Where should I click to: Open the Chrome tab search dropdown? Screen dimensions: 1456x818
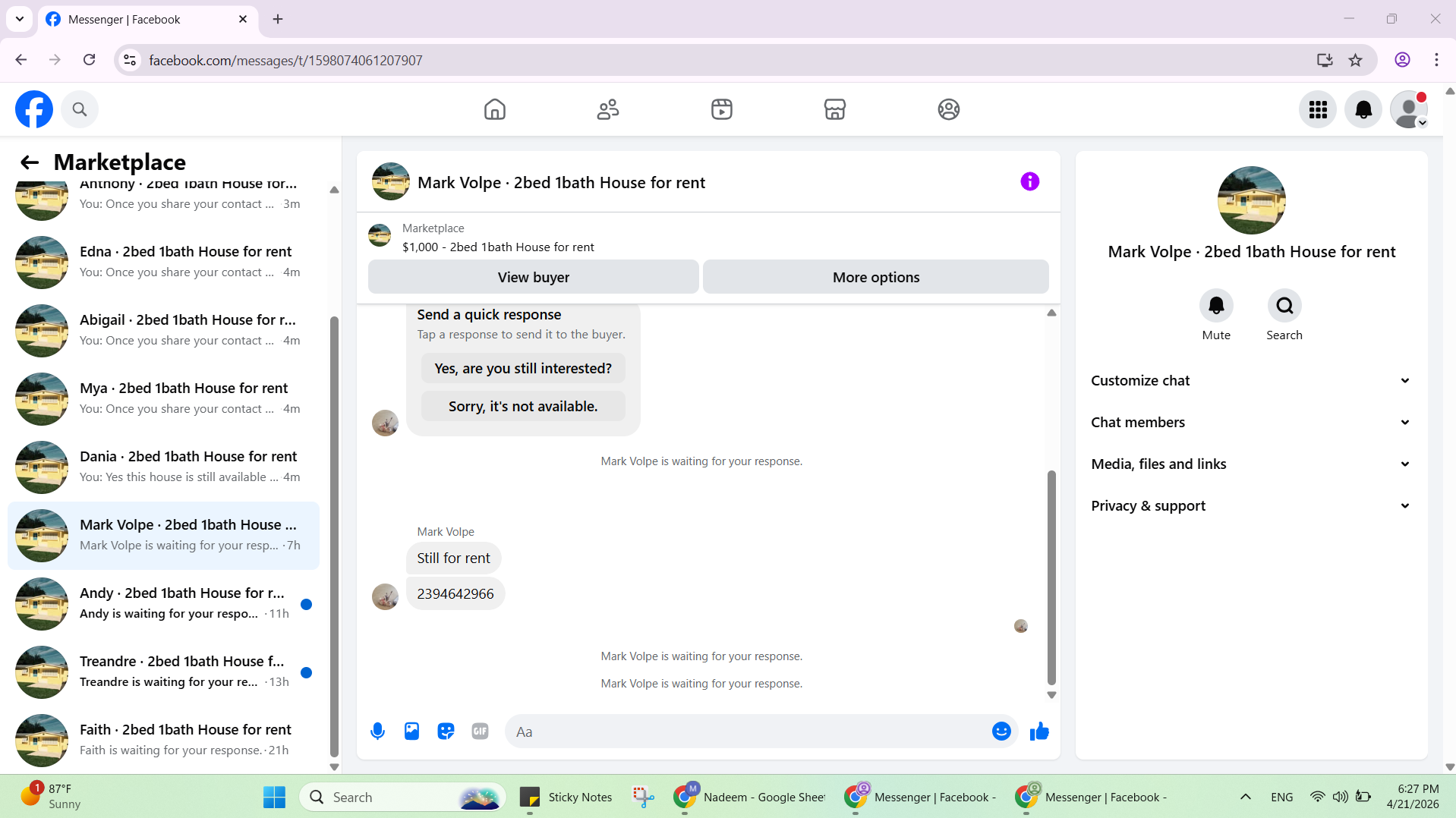click(x=20, y=19)
